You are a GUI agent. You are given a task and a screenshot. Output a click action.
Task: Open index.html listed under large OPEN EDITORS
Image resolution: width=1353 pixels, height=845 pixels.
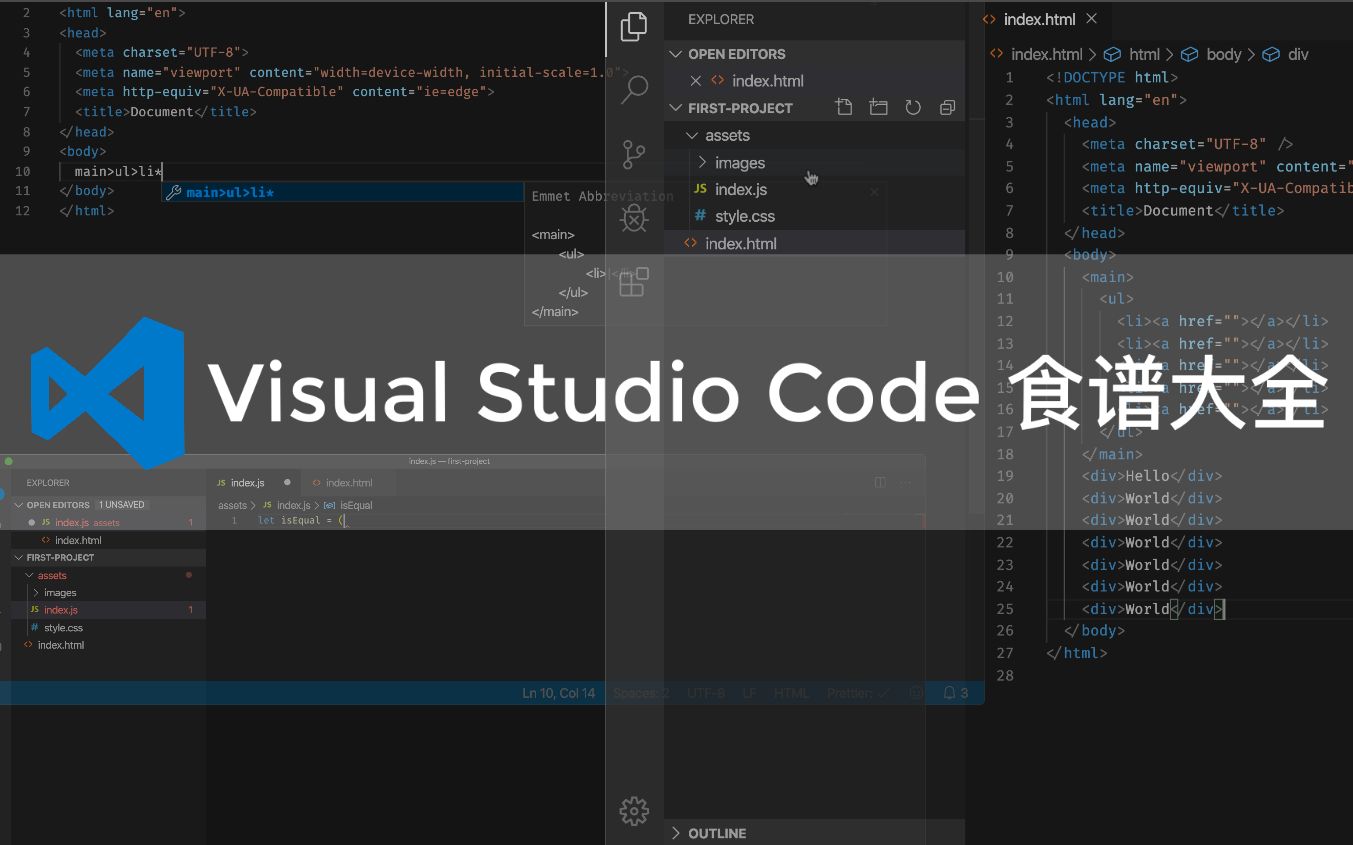(x=767, y=81)
